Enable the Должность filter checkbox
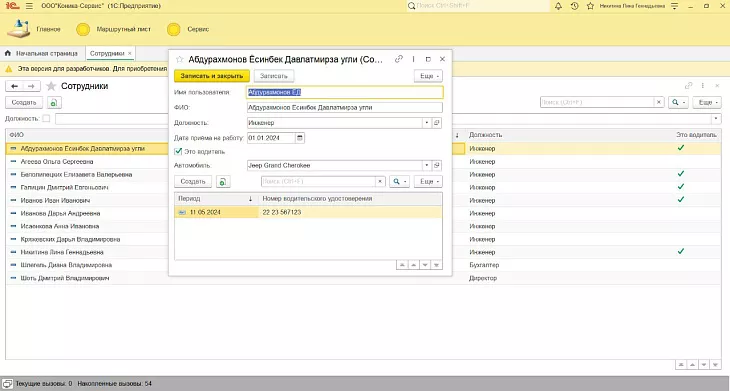 coord(46,119)
